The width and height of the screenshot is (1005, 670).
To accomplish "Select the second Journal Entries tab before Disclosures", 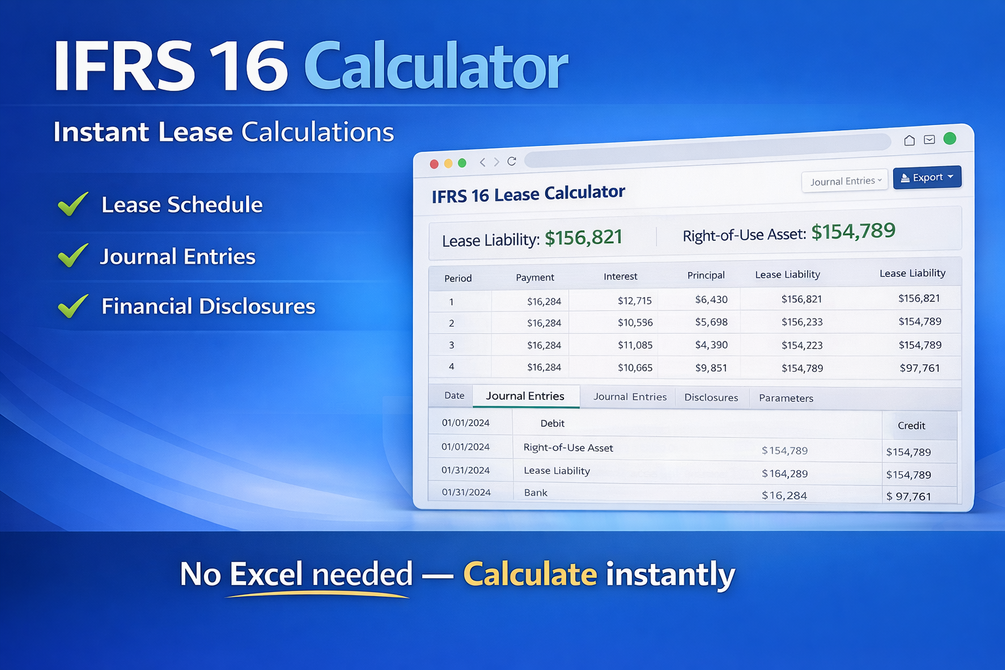I will 630,397.
